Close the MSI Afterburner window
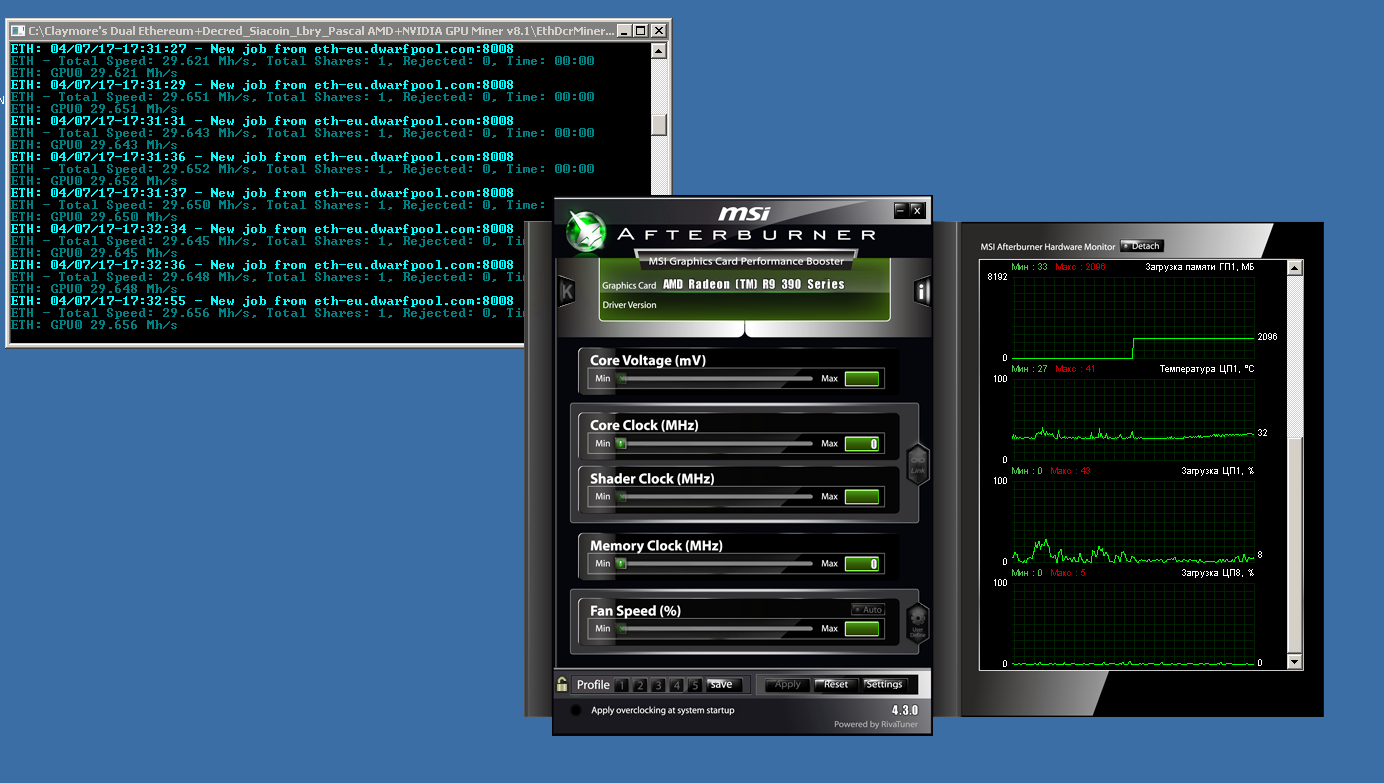1384x783 pixels. (917, 210)
